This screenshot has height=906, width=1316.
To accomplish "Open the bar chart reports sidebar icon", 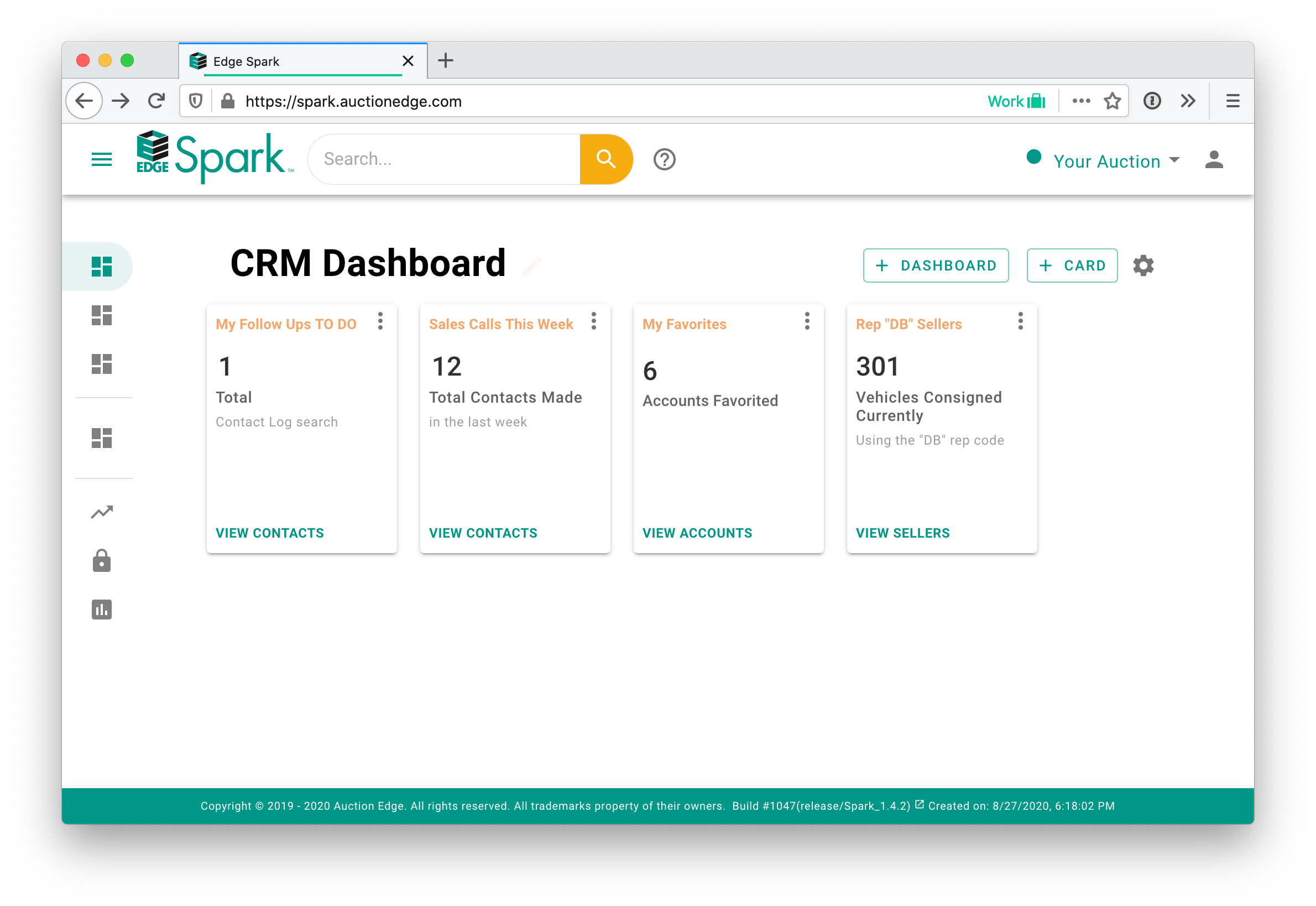I will (102, 610).
